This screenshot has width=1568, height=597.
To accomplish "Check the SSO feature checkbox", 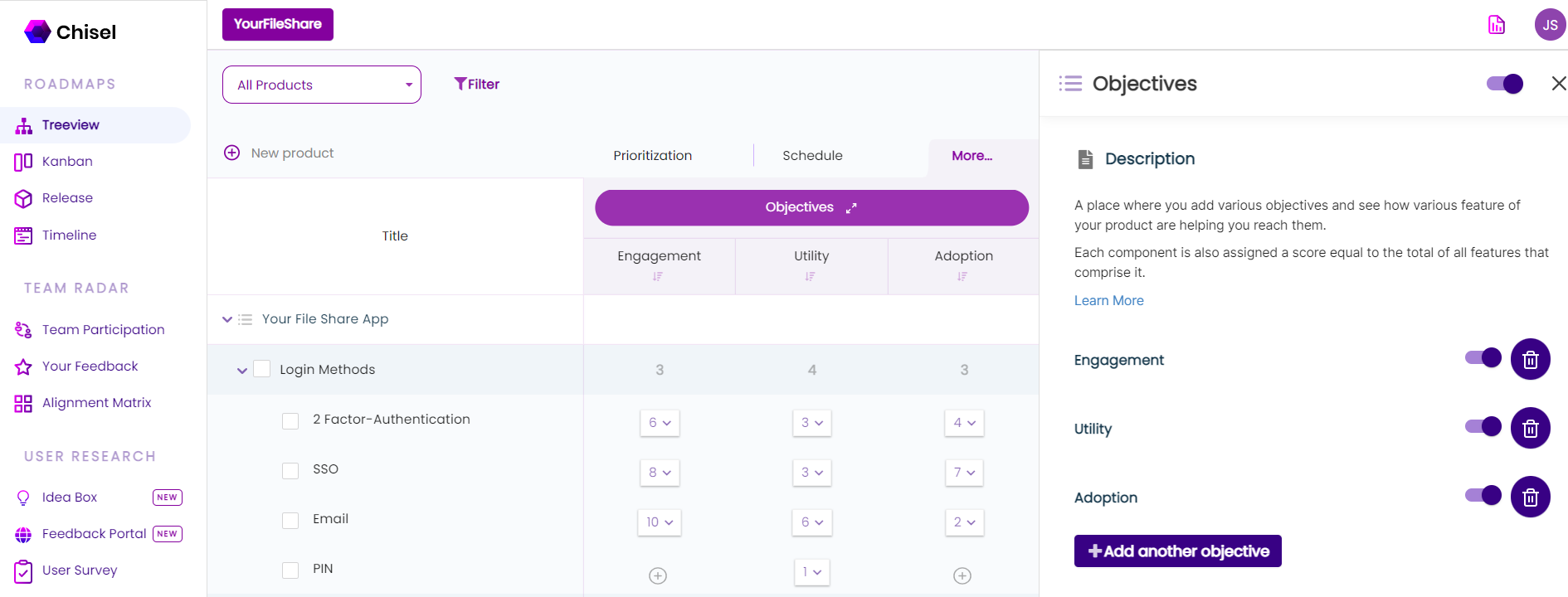I will (x=290, y=471).
